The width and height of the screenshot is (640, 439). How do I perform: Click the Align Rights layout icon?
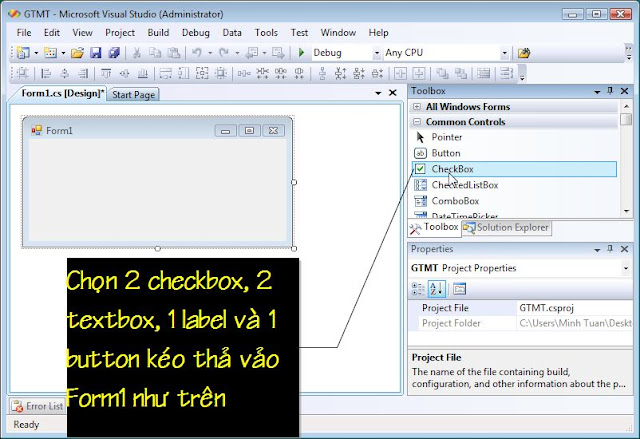(x=83, y=73)
